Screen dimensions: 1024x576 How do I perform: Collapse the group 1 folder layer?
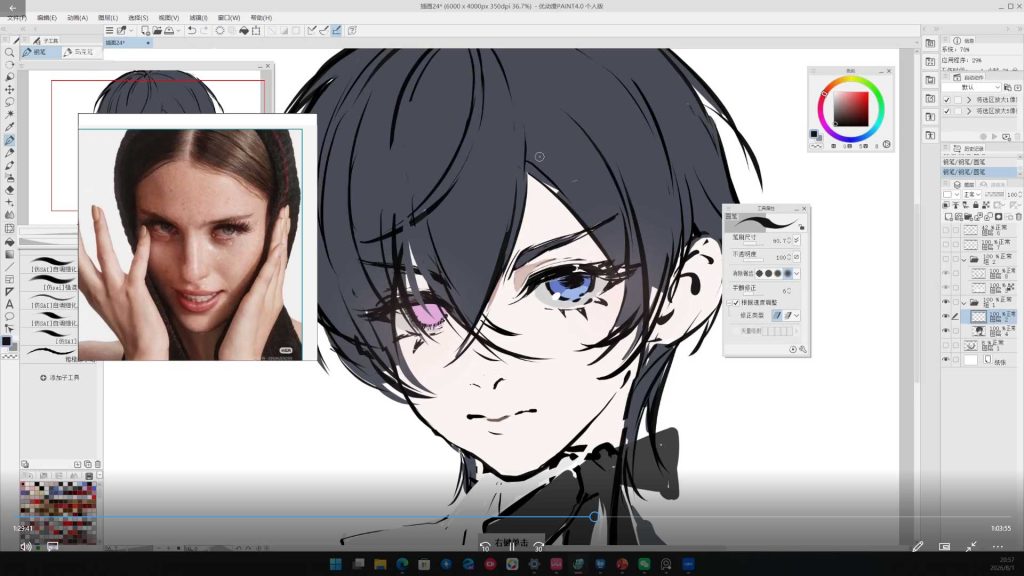click(964, 302)
